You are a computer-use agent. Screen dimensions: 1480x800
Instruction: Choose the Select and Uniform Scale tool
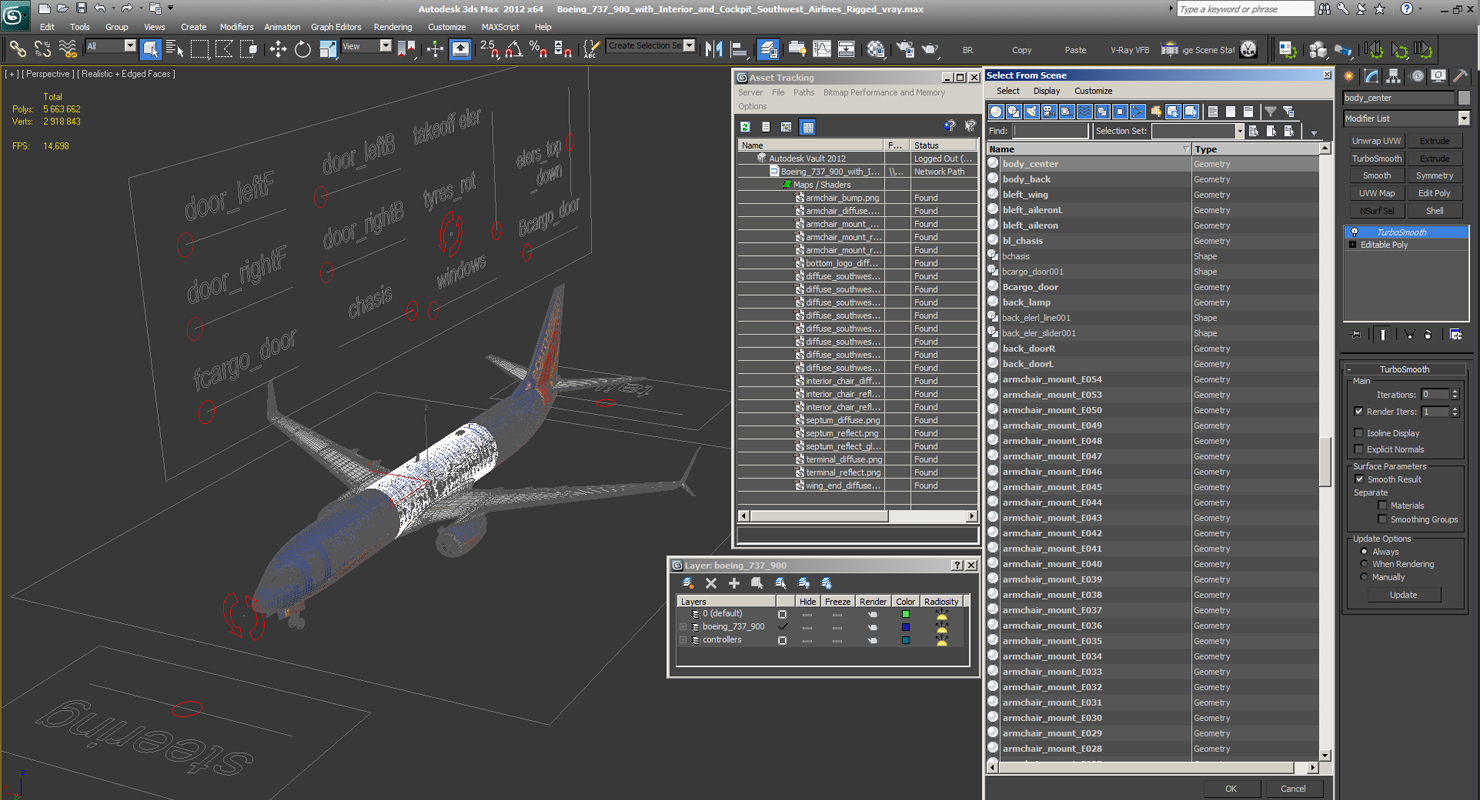[327, 48]
